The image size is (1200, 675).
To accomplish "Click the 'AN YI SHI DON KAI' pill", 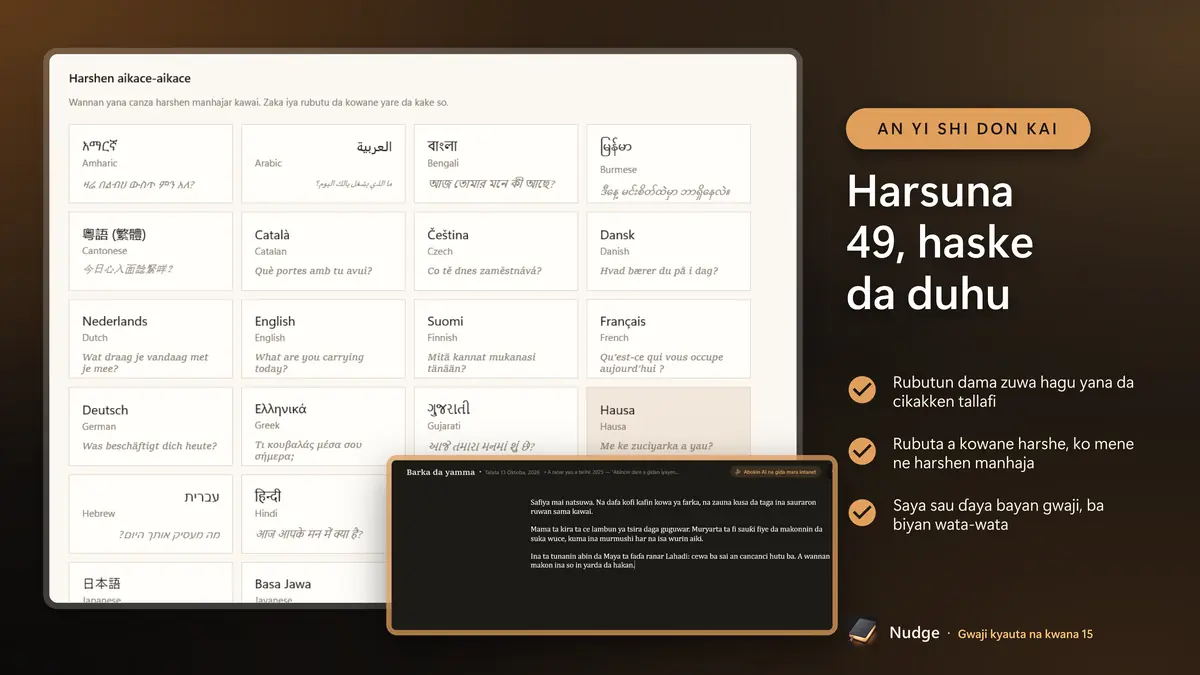I will click(968, 128).
